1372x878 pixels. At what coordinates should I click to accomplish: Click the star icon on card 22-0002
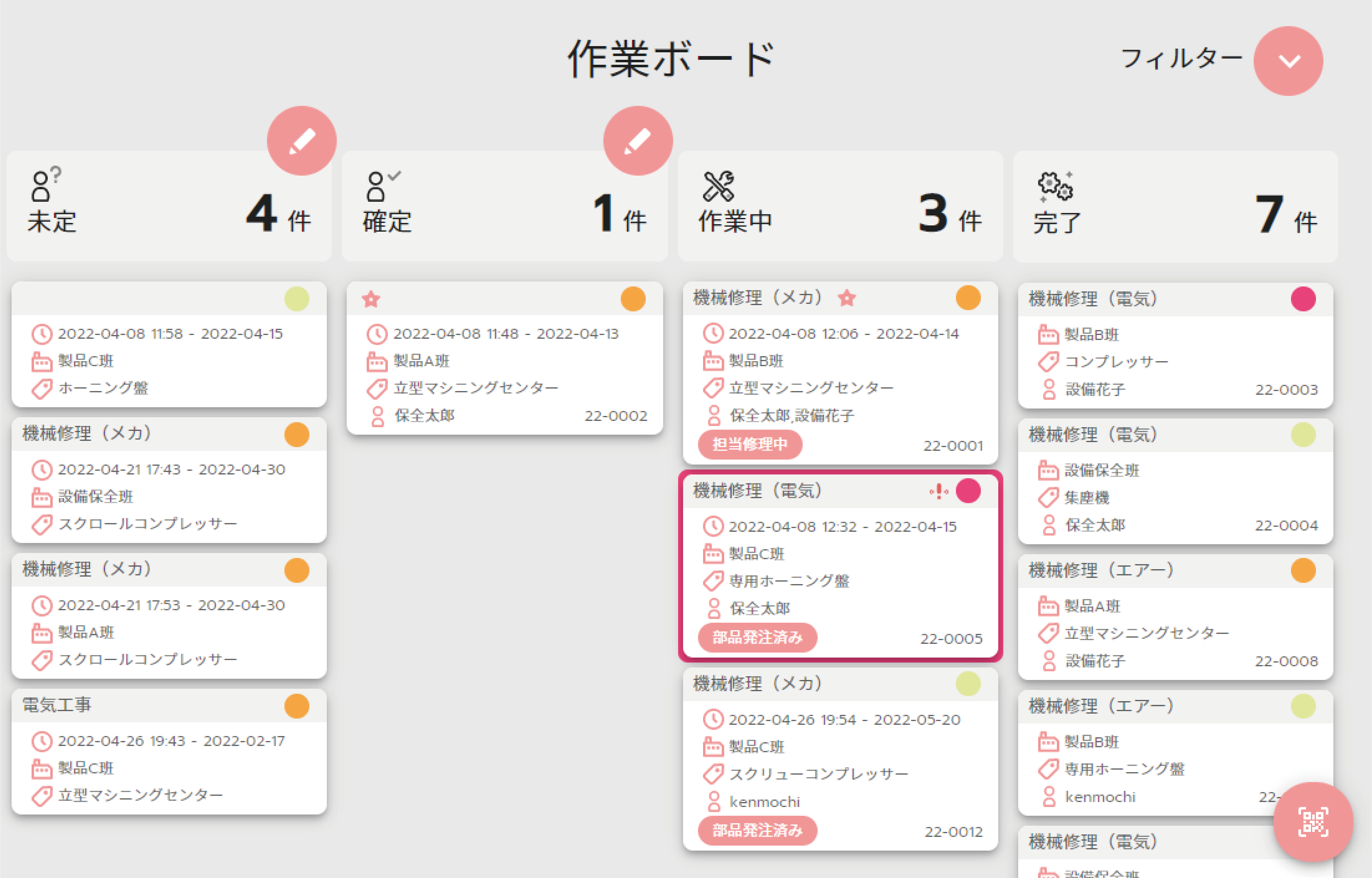(371, 299)
